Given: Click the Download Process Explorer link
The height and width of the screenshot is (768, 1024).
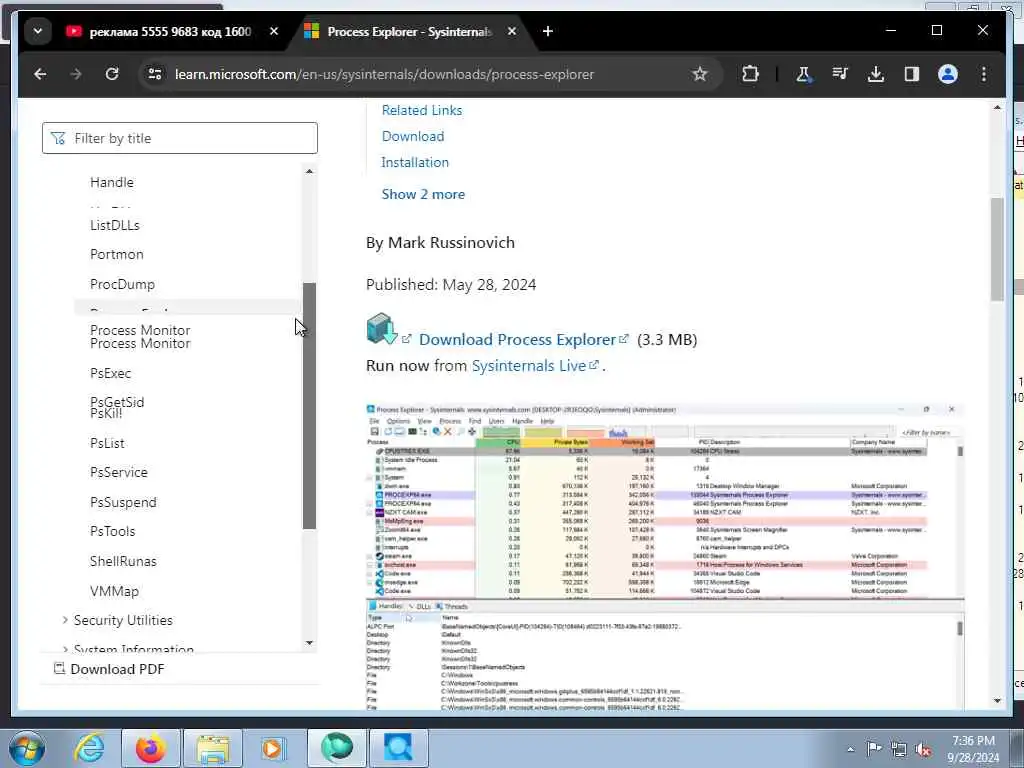Looking at the screenshot, I should point(517,340).
